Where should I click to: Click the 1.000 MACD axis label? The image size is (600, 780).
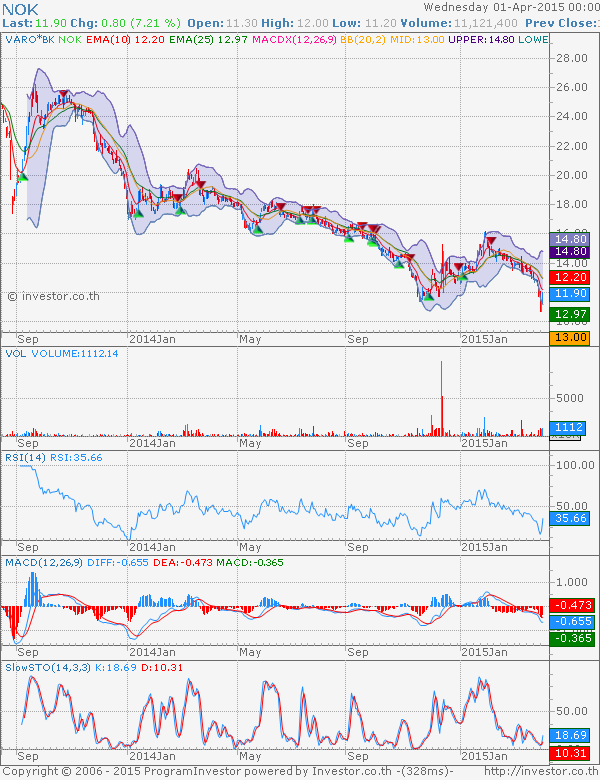pos(572,582)
